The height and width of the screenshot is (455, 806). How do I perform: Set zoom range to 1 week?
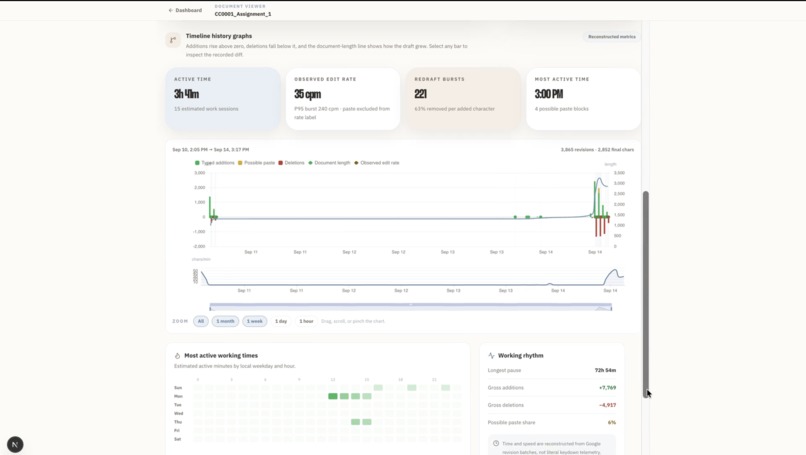255,321
